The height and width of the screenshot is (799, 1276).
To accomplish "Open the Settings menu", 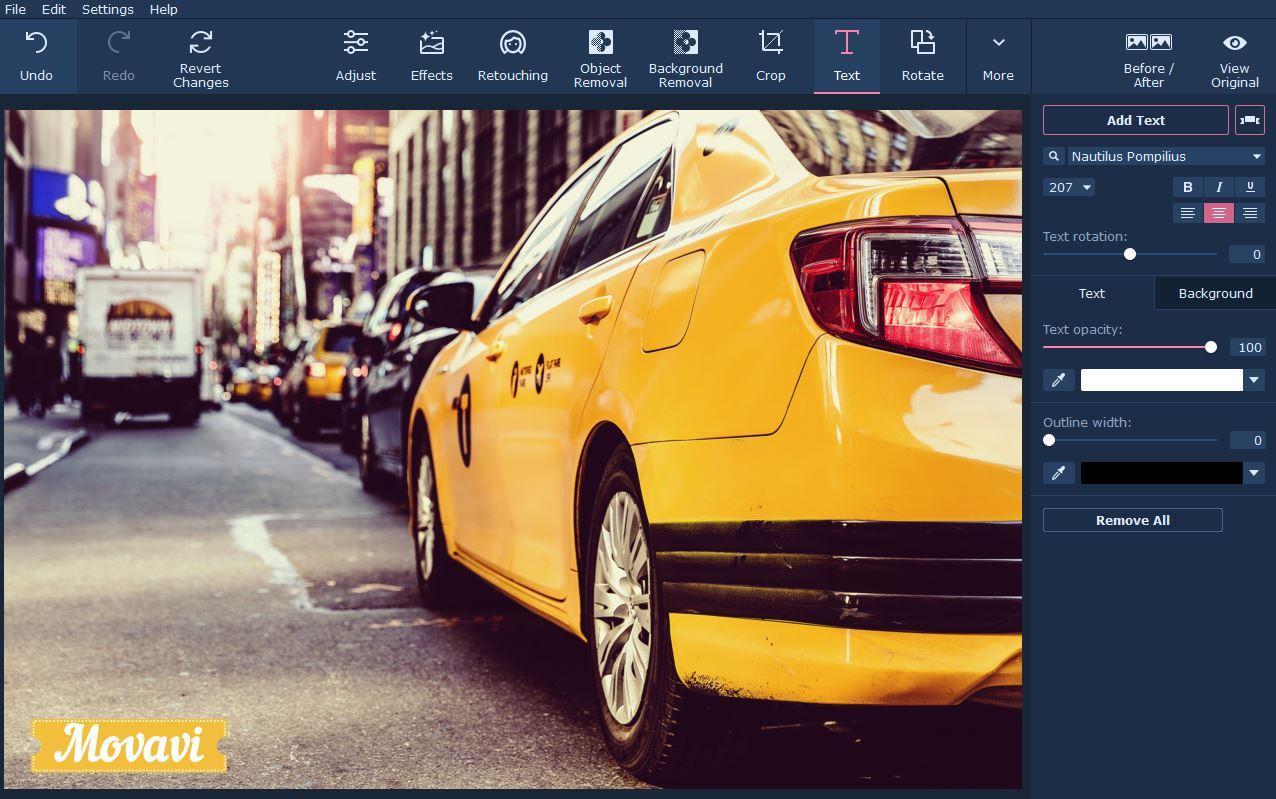I will (x=107, y=9).
